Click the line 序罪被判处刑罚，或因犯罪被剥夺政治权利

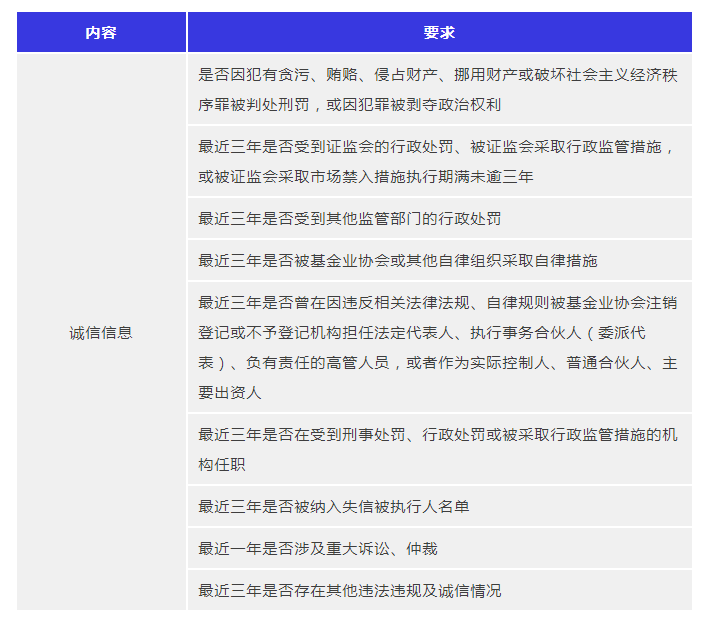point(349,104)
